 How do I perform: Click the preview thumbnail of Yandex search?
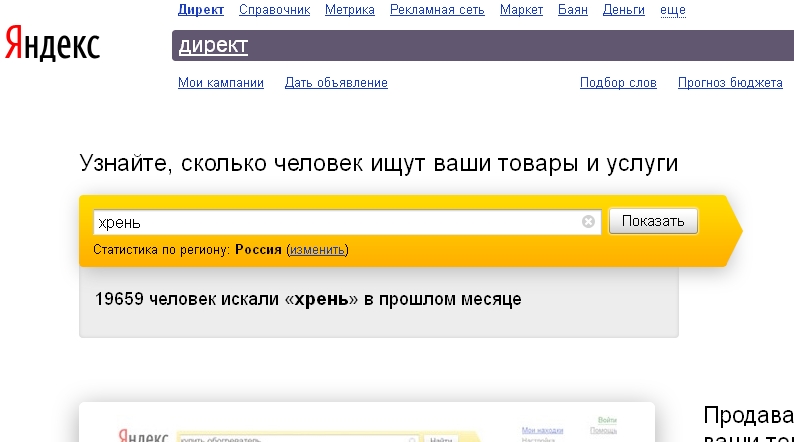[x=367, y=423]
